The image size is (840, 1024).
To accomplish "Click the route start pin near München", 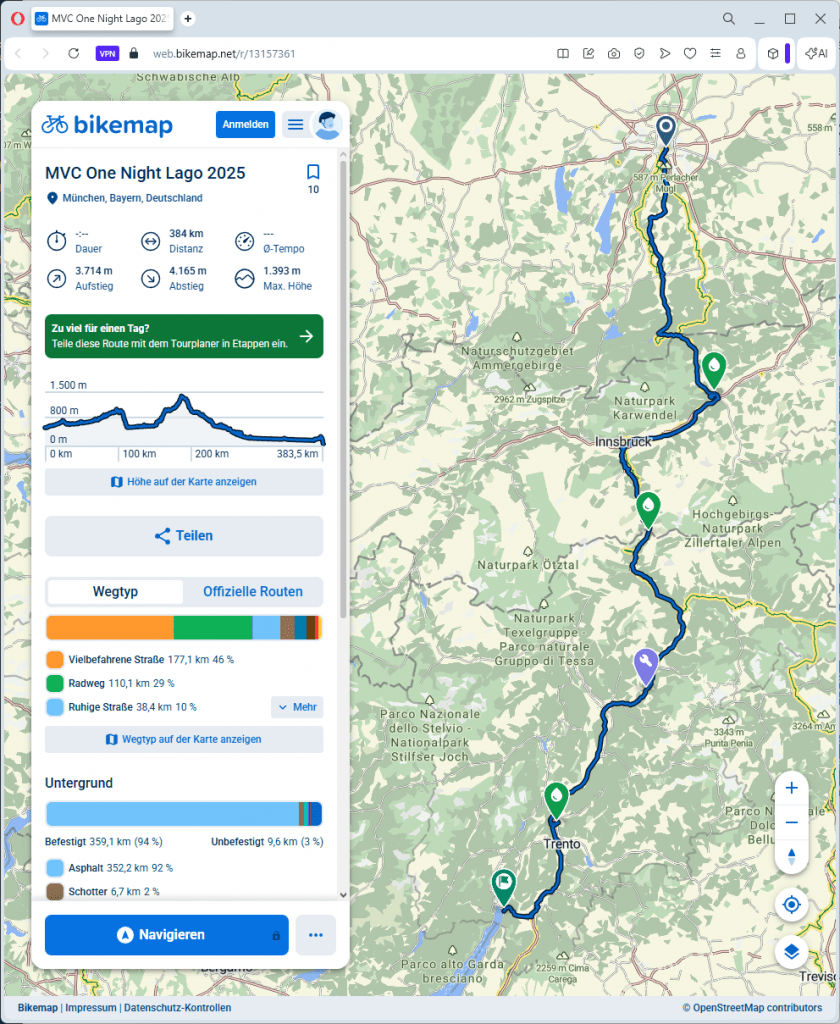I will 666,130.
